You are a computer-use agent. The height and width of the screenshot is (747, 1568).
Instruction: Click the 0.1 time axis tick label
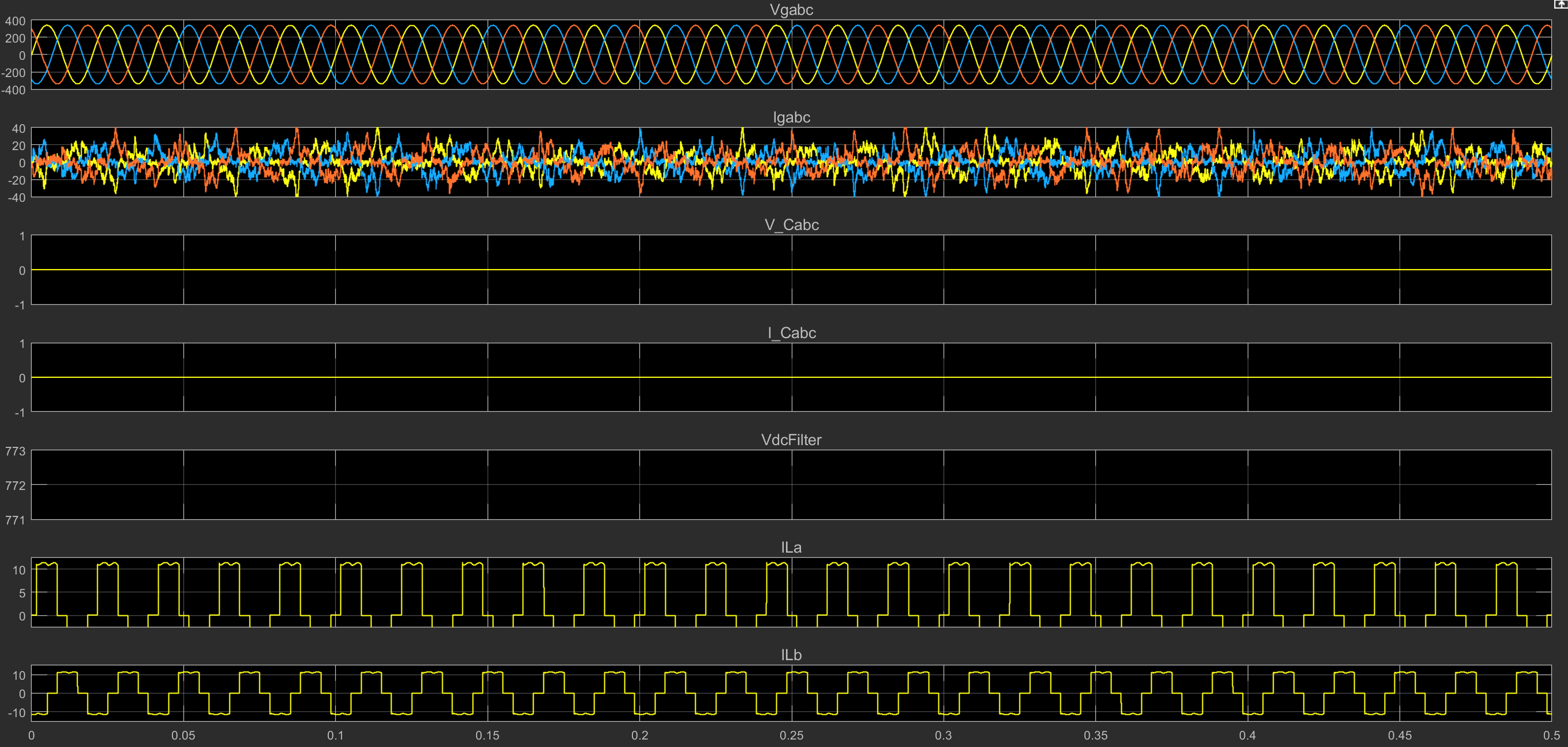335,735
